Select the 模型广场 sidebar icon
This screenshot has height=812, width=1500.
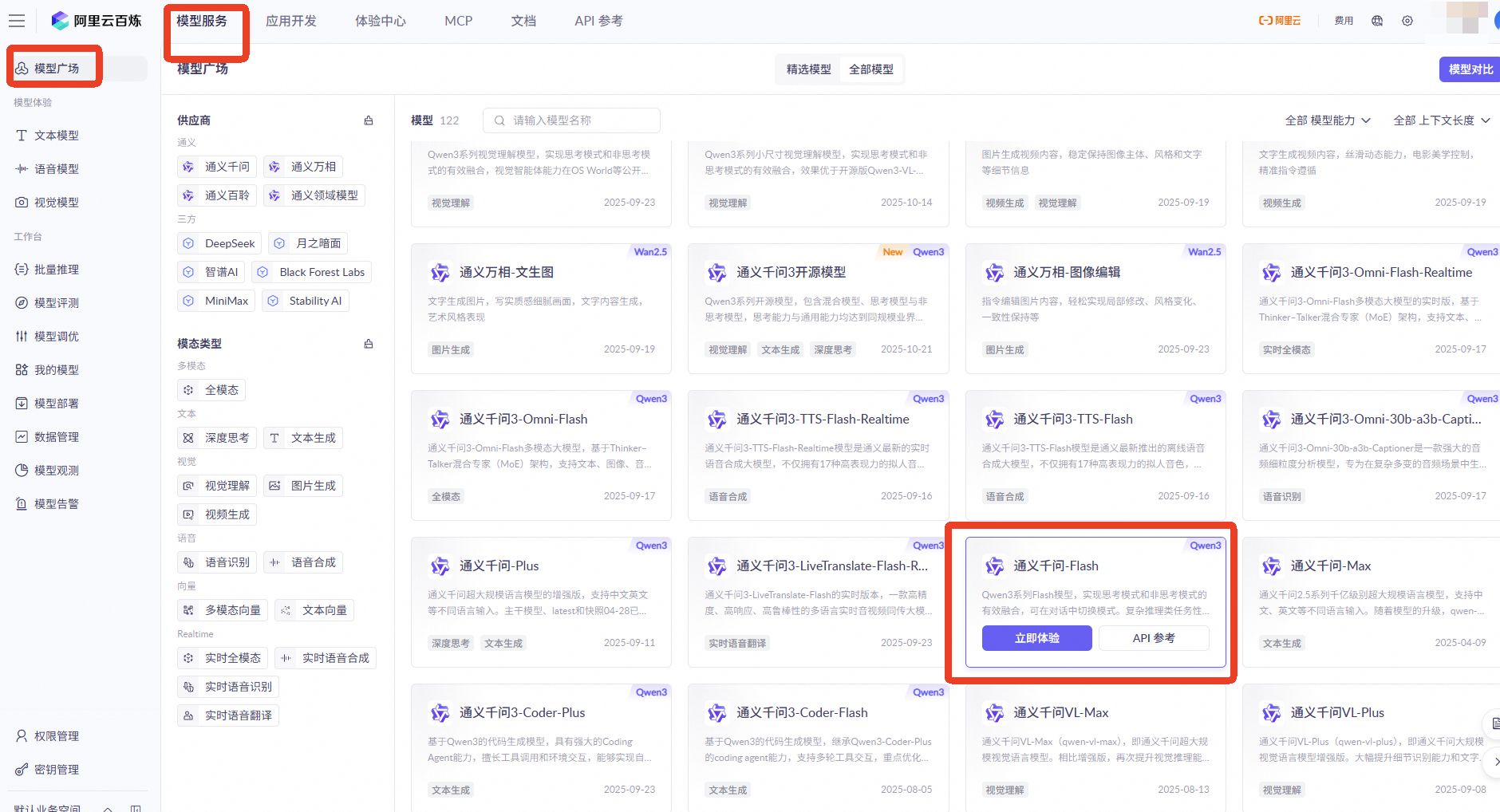(22, 69)
